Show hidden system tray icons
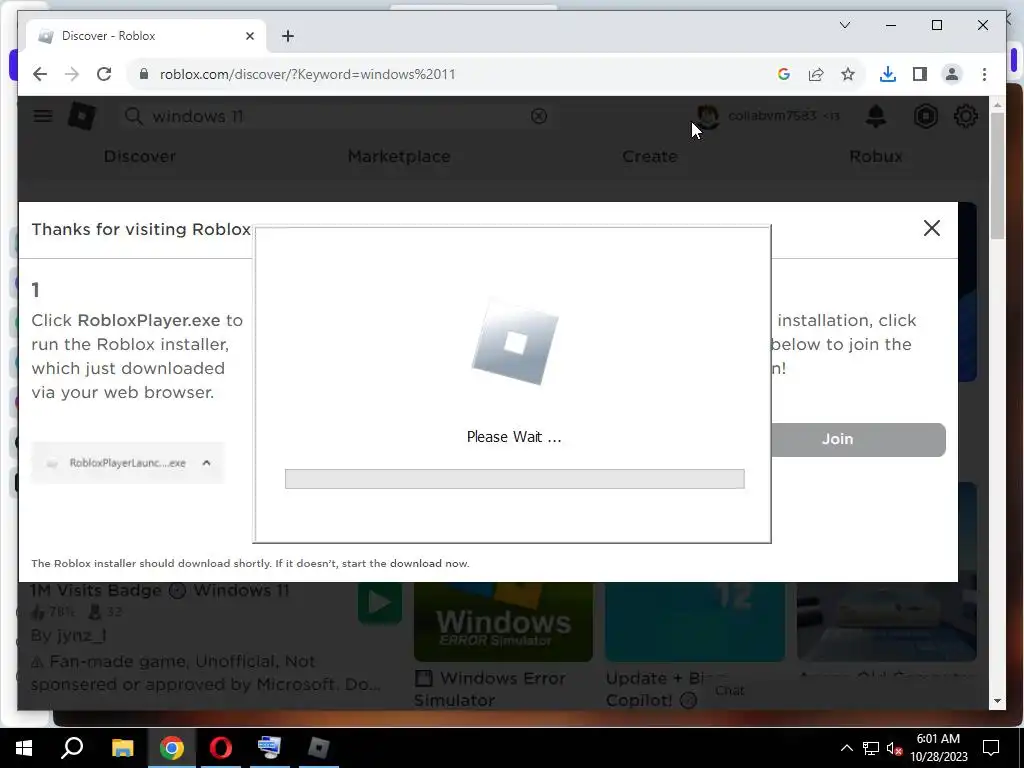This screenshot has height=768, width=1024. [x=846, y=748]
